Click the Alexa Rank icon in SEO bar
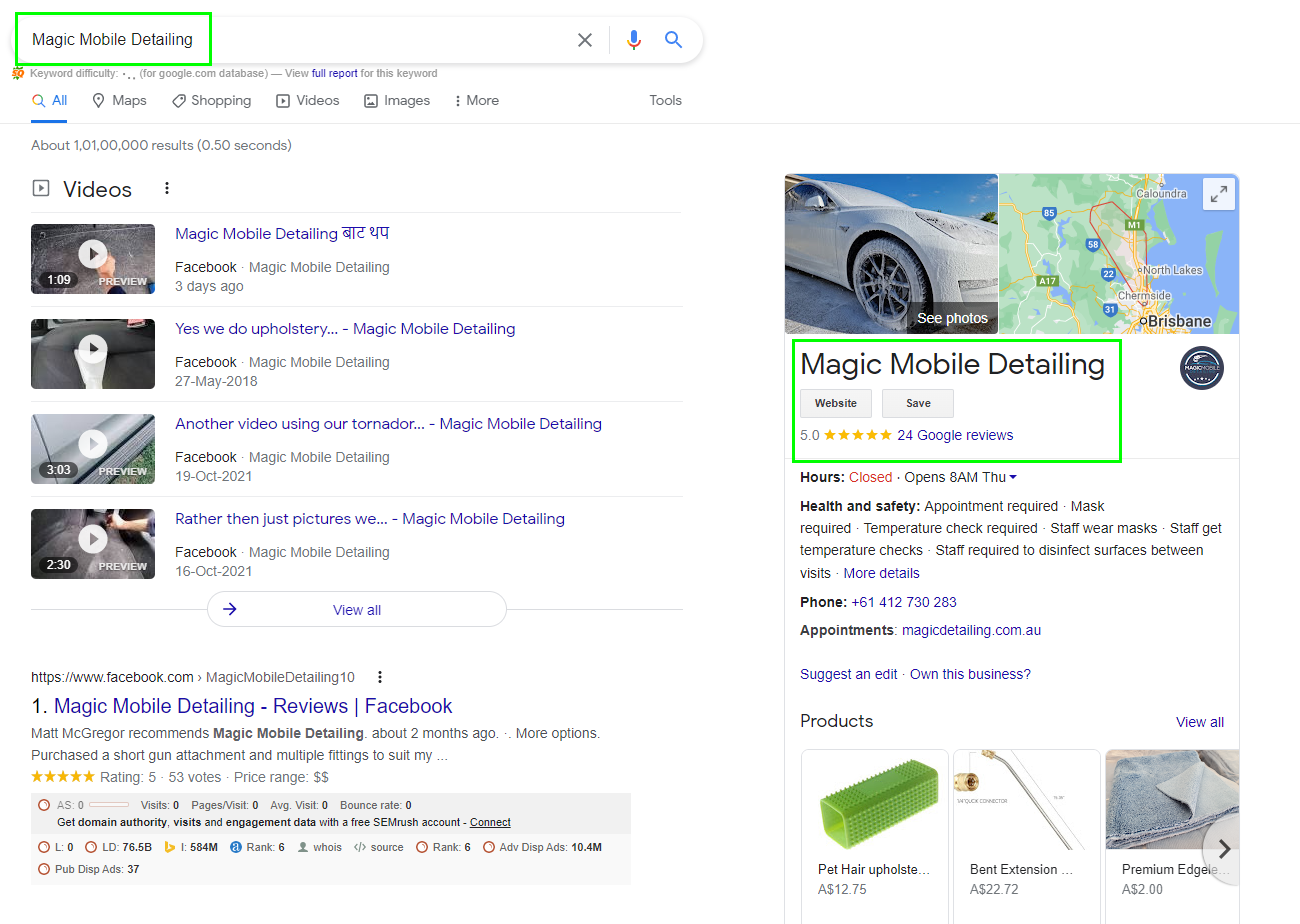Image resolution: width=1300 pixels, height=924 pixels. (x=236, y=847)
